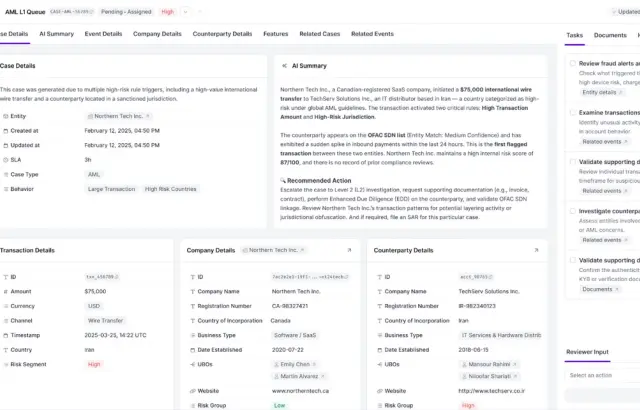Open Documents link under last Validate task
640x410 pixels.
pyautogui.click(x=600, y=289)
